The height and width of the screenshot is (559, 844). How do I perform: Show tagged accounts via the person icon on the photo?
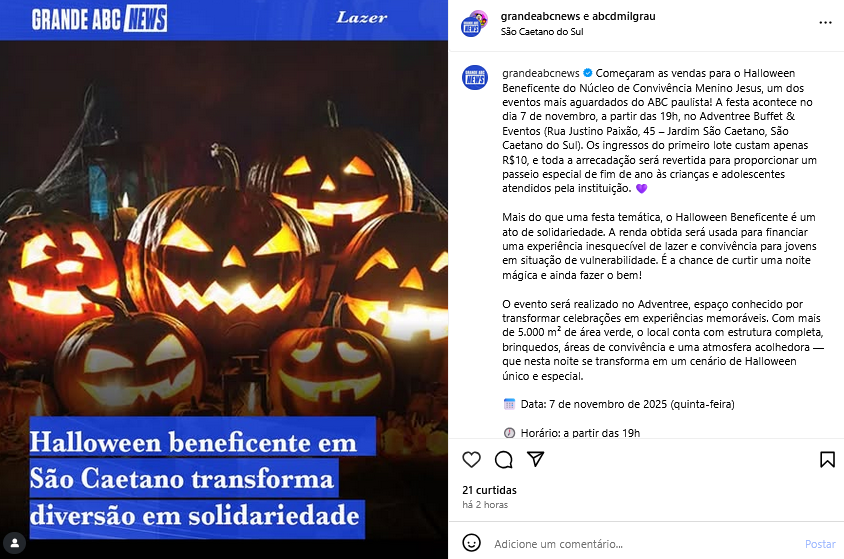tap(15, 542)
